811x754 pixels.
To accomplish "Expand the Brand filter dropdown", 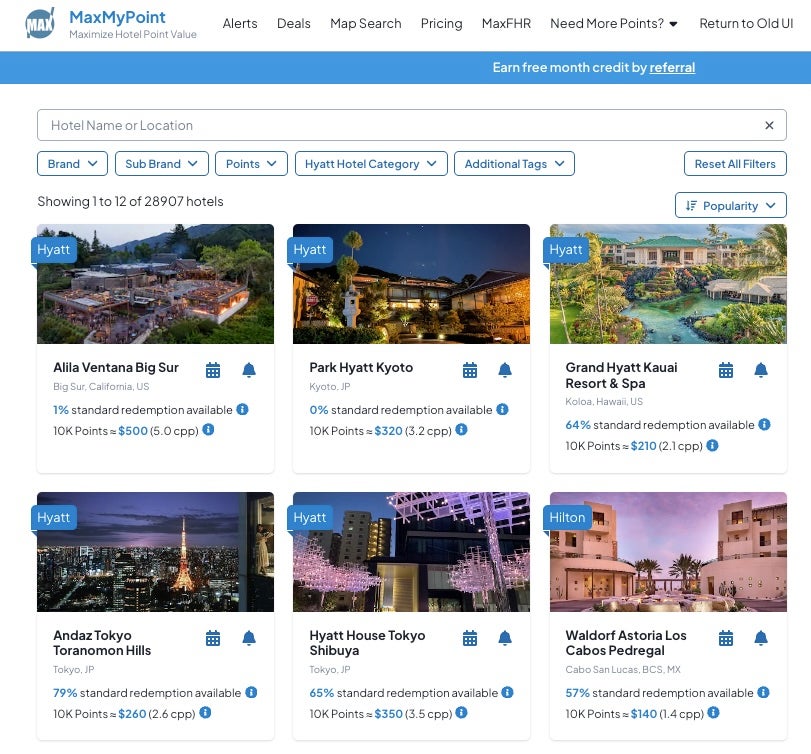I will coord(72,164).
